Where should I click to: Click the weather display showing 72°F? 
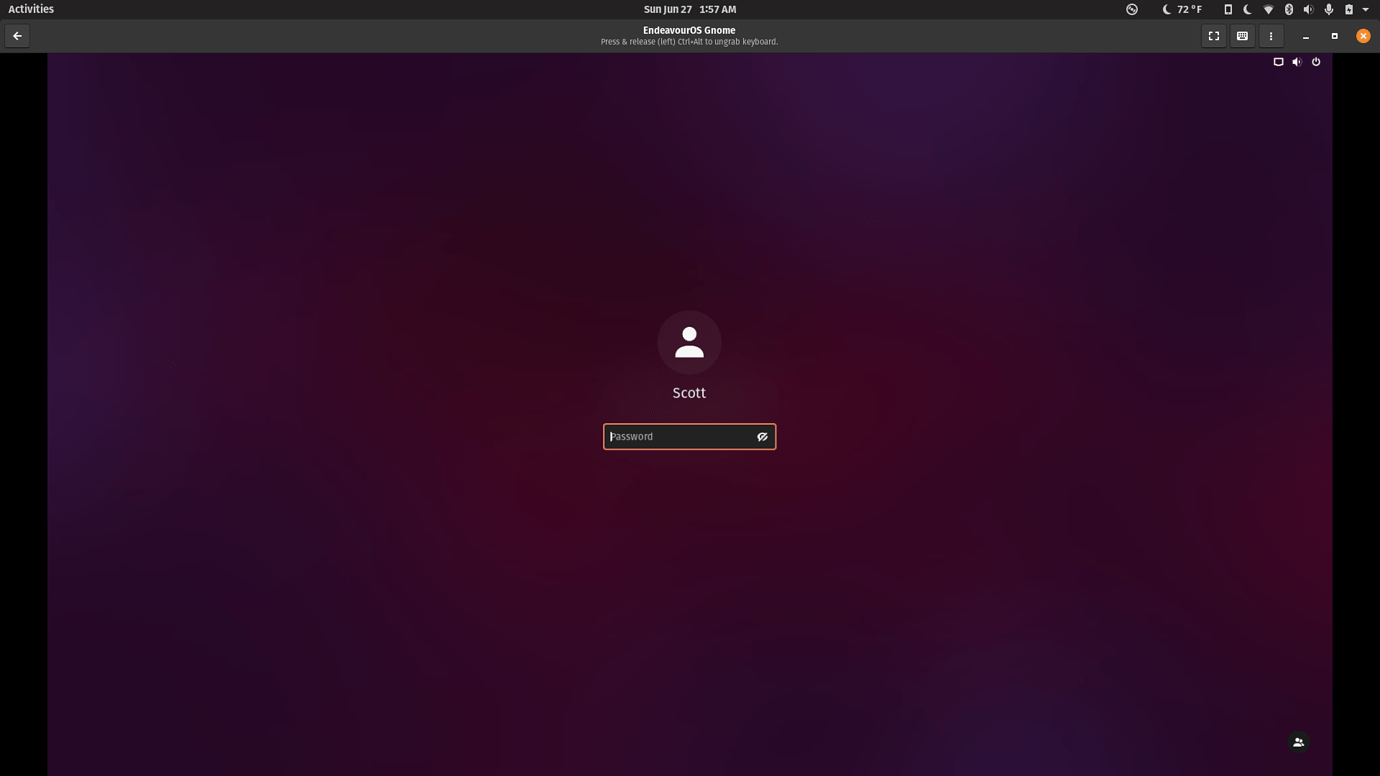(1189, 9)
